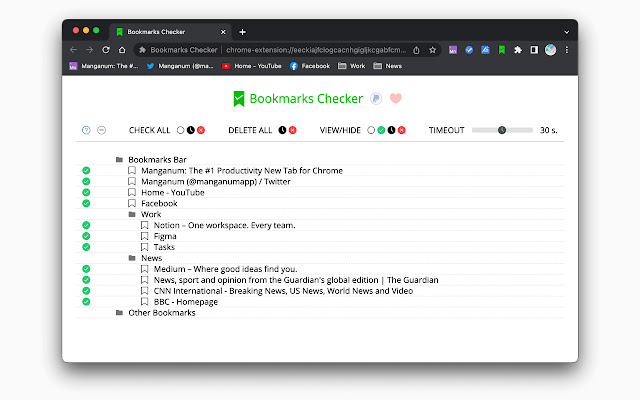This screenshot has width=640, height=400.
Task: Click the green status check for Manganum Twitter row
Action: pos(86,182)
